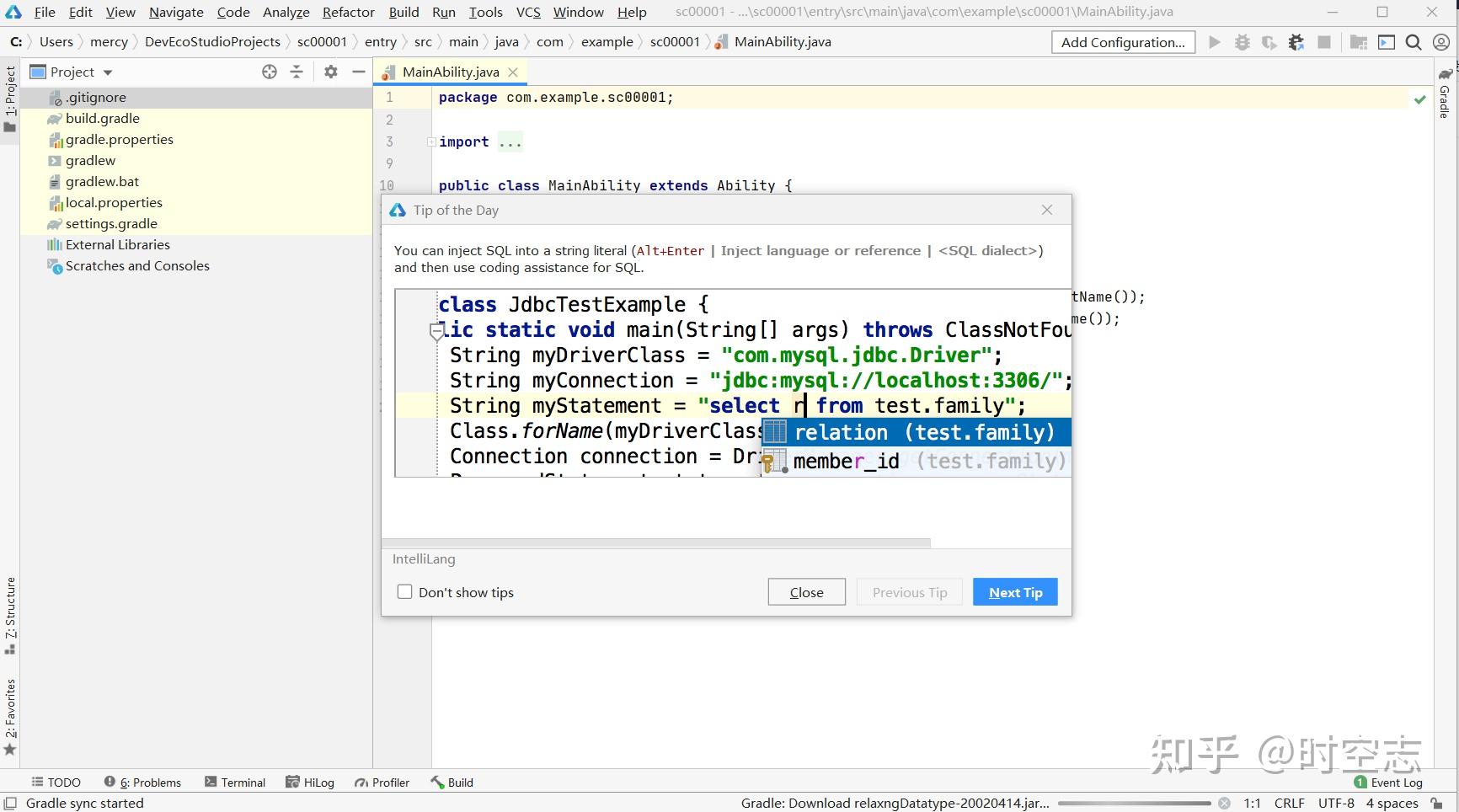Image resolution: width=1459 pixels, height=812 pixels.
Task: Open Search Everywhere magnifier icon
Action: pyautogui.click(x=1414, y=42)
